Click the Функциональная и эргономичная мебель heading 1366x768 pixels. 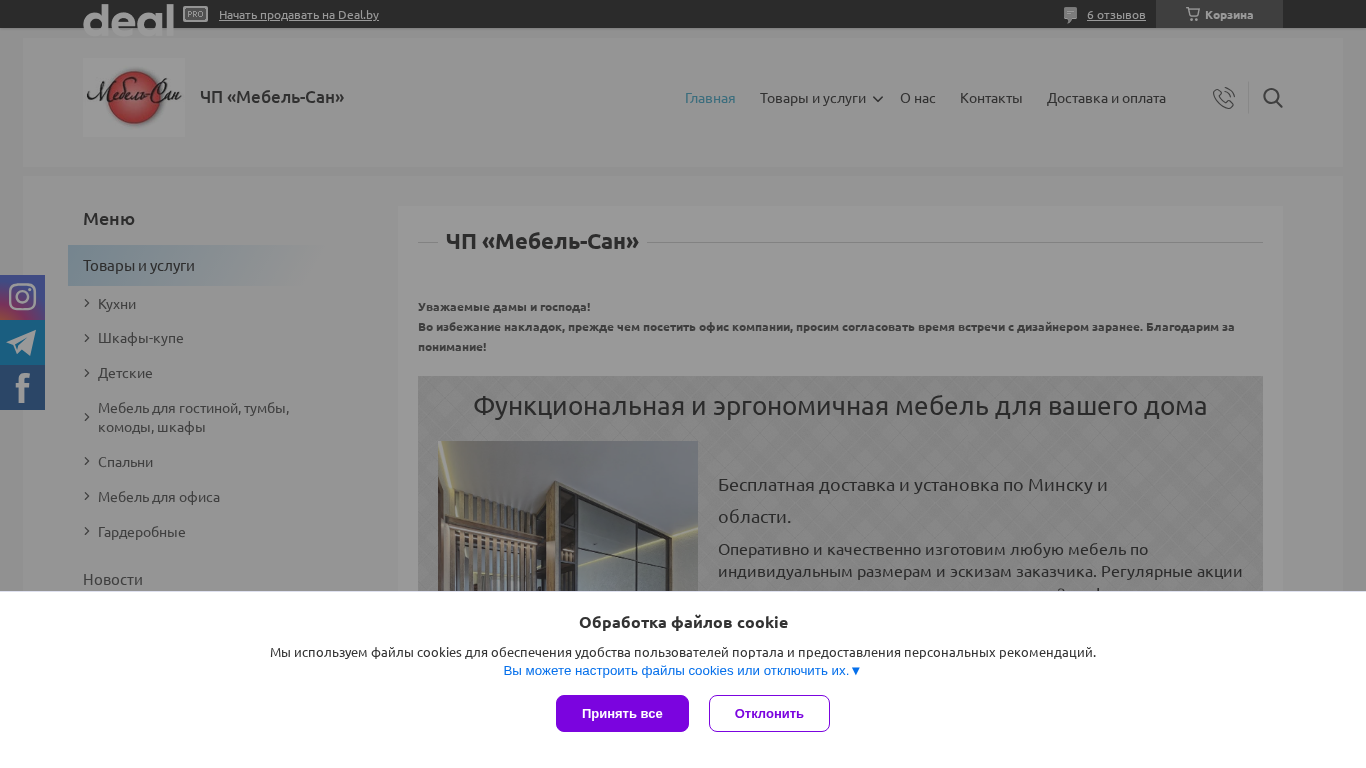pyautogui.click(x=840, y=406)
